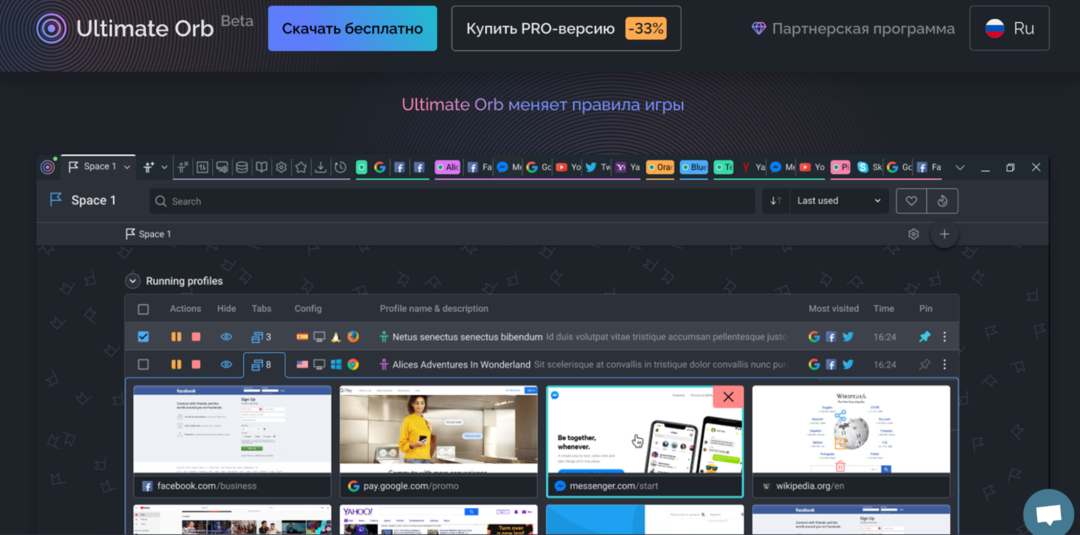Image resolution: width=1080 pixels, height=535 pixels.
Task: Open the chat support bubble
Action: click(x=1048, y=514)
